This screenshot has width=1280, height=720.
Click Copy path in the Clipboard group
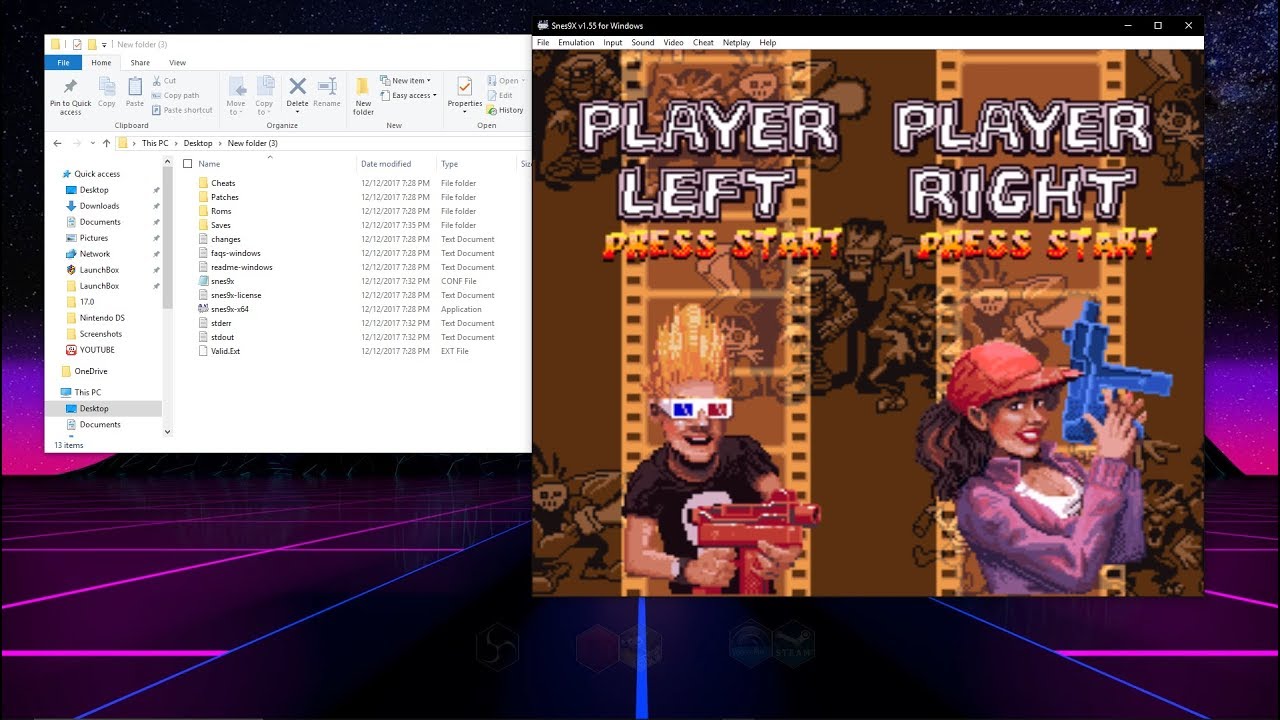pyautogui.click(x=176, y=96)
